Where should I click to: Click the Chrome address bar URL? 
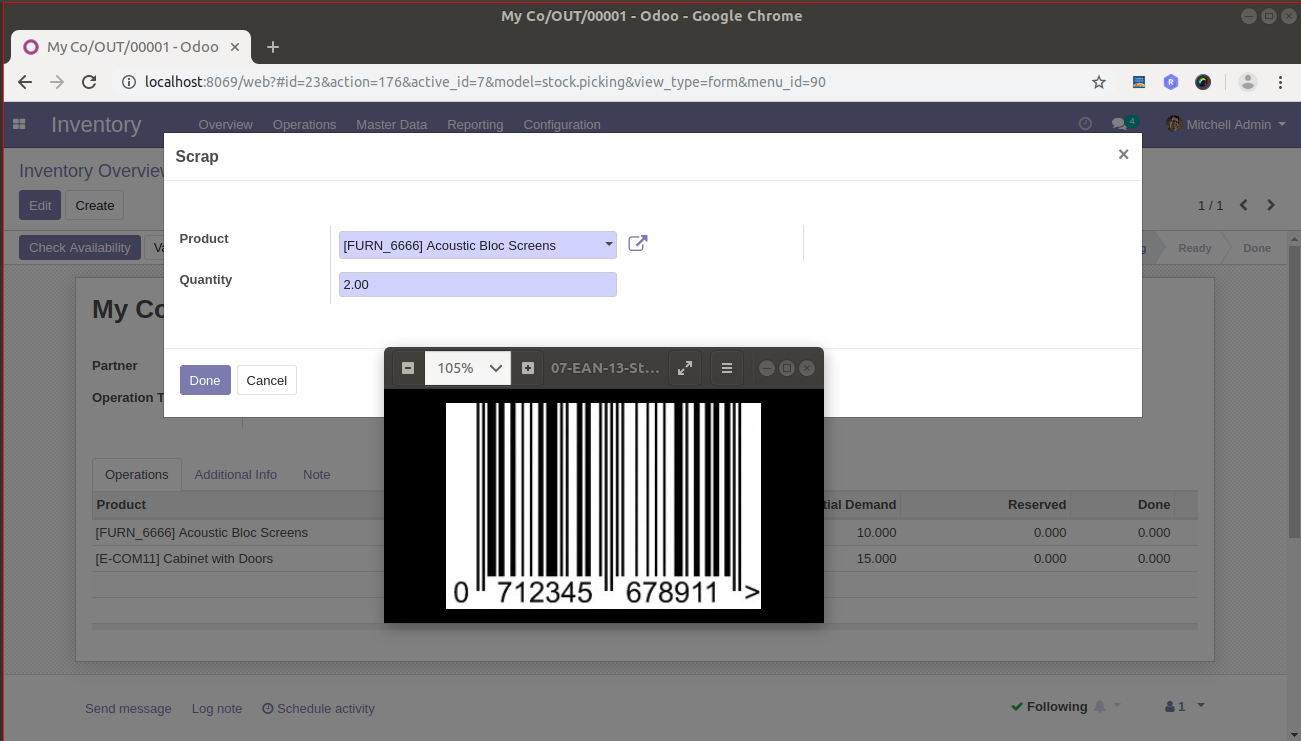[x=485, y=82]
